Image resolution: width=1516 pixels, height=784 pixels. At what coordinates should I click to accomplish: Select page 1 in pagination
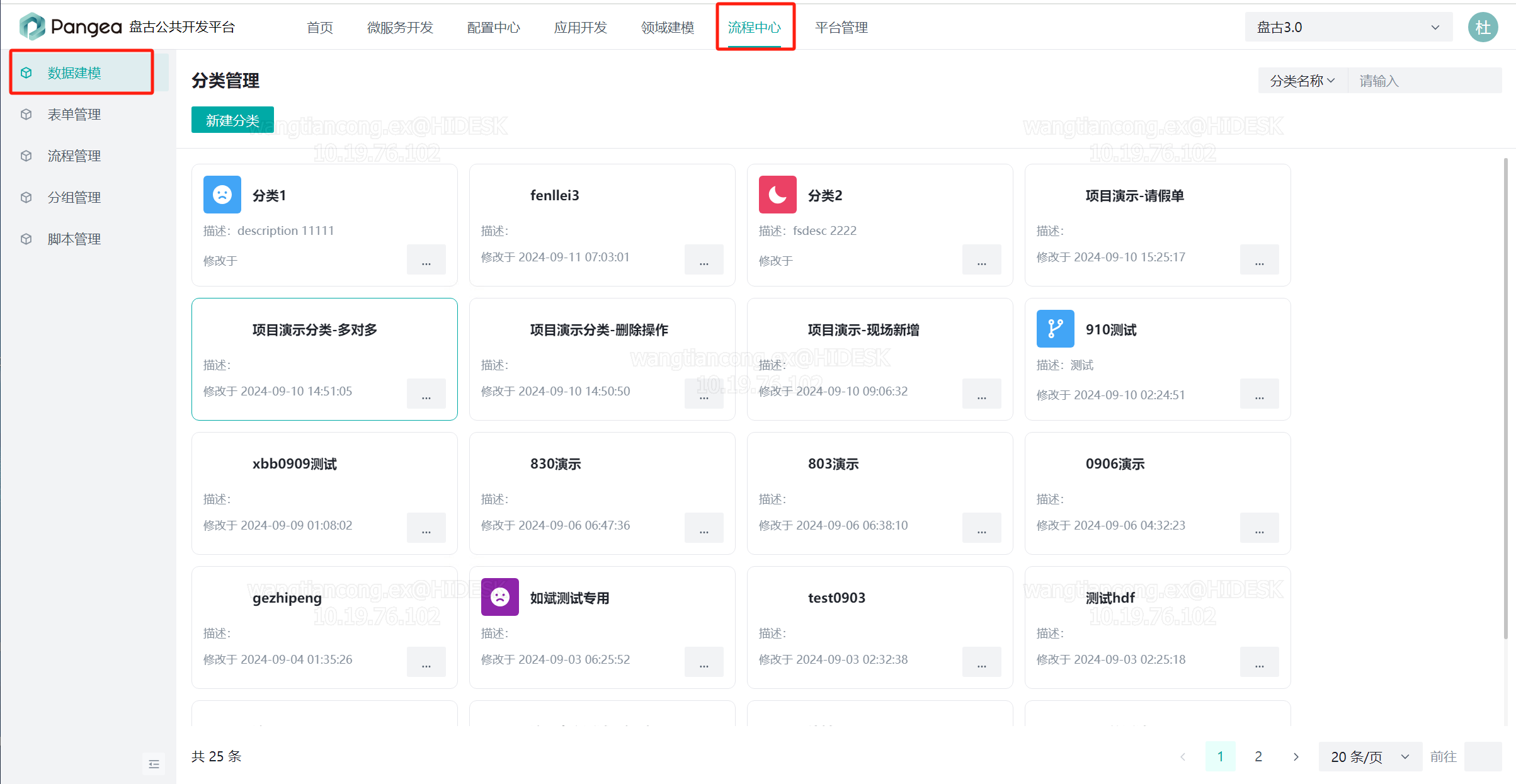[x=1220, y=756]
